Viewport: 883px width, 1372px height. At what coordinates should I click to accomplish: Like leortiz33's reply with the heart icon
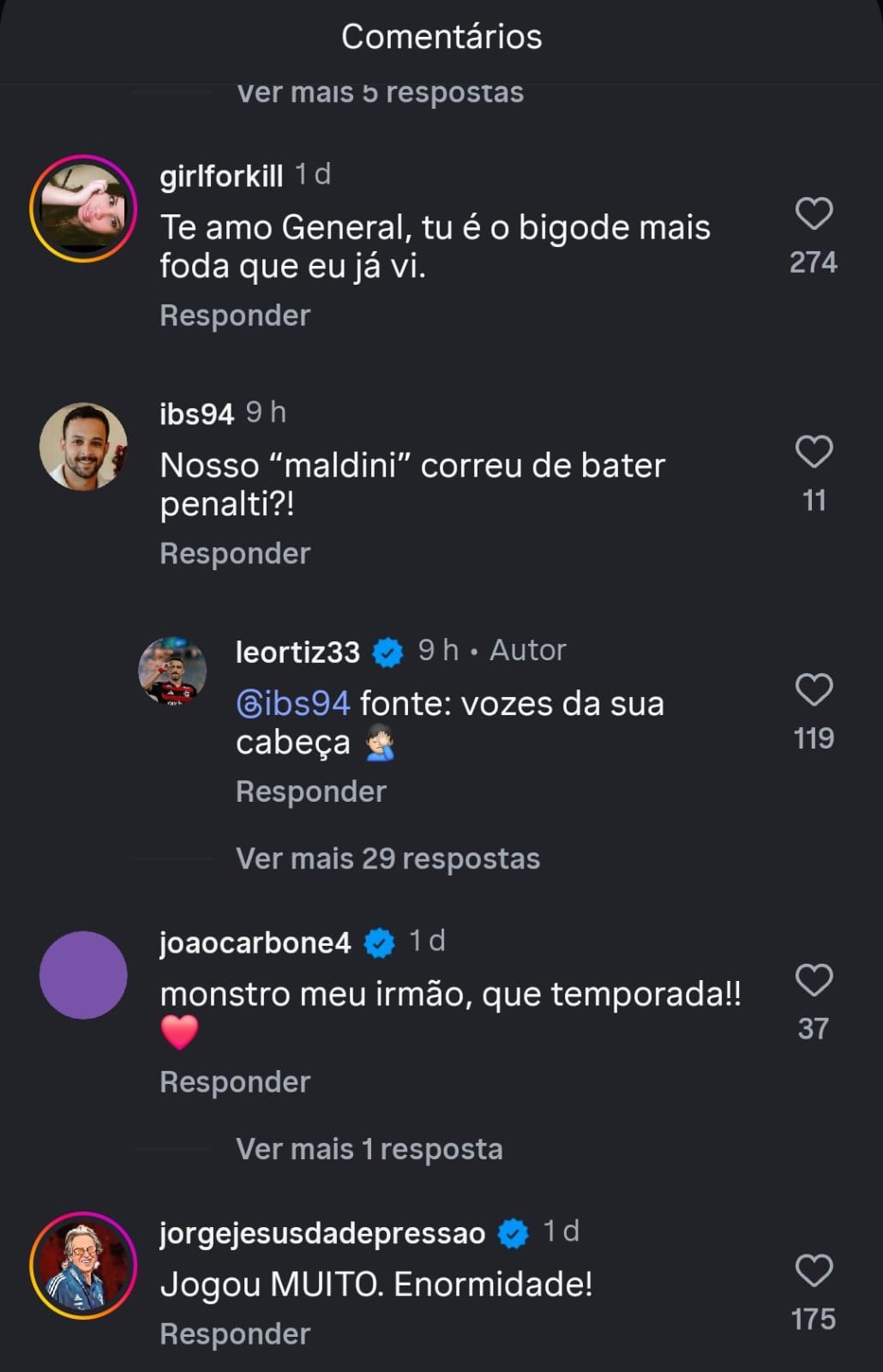814,689
